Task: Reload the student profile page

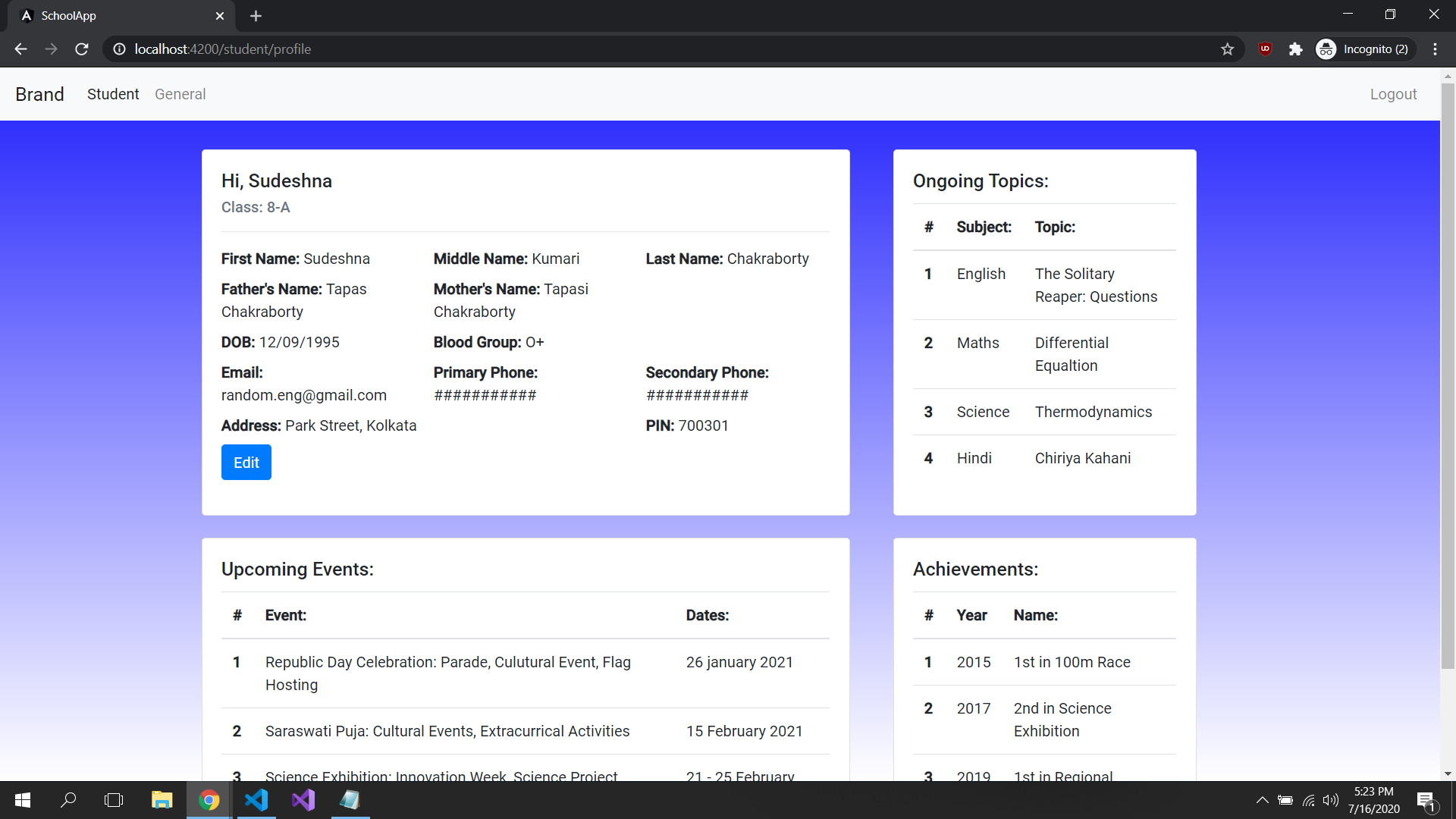Action: point(81,49)
